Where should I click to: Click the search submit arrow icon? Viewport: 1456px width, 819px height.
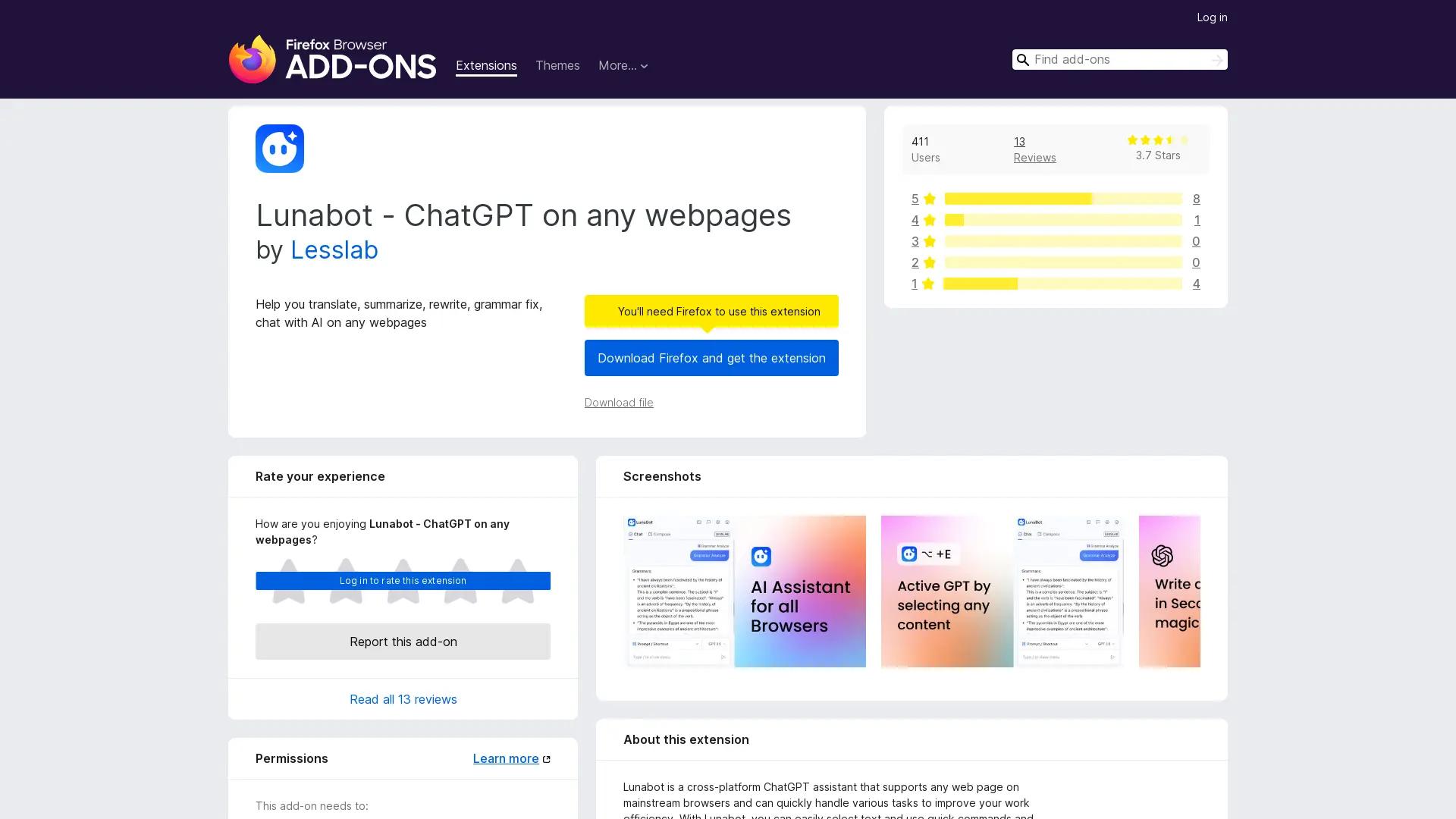[1216, 59]
